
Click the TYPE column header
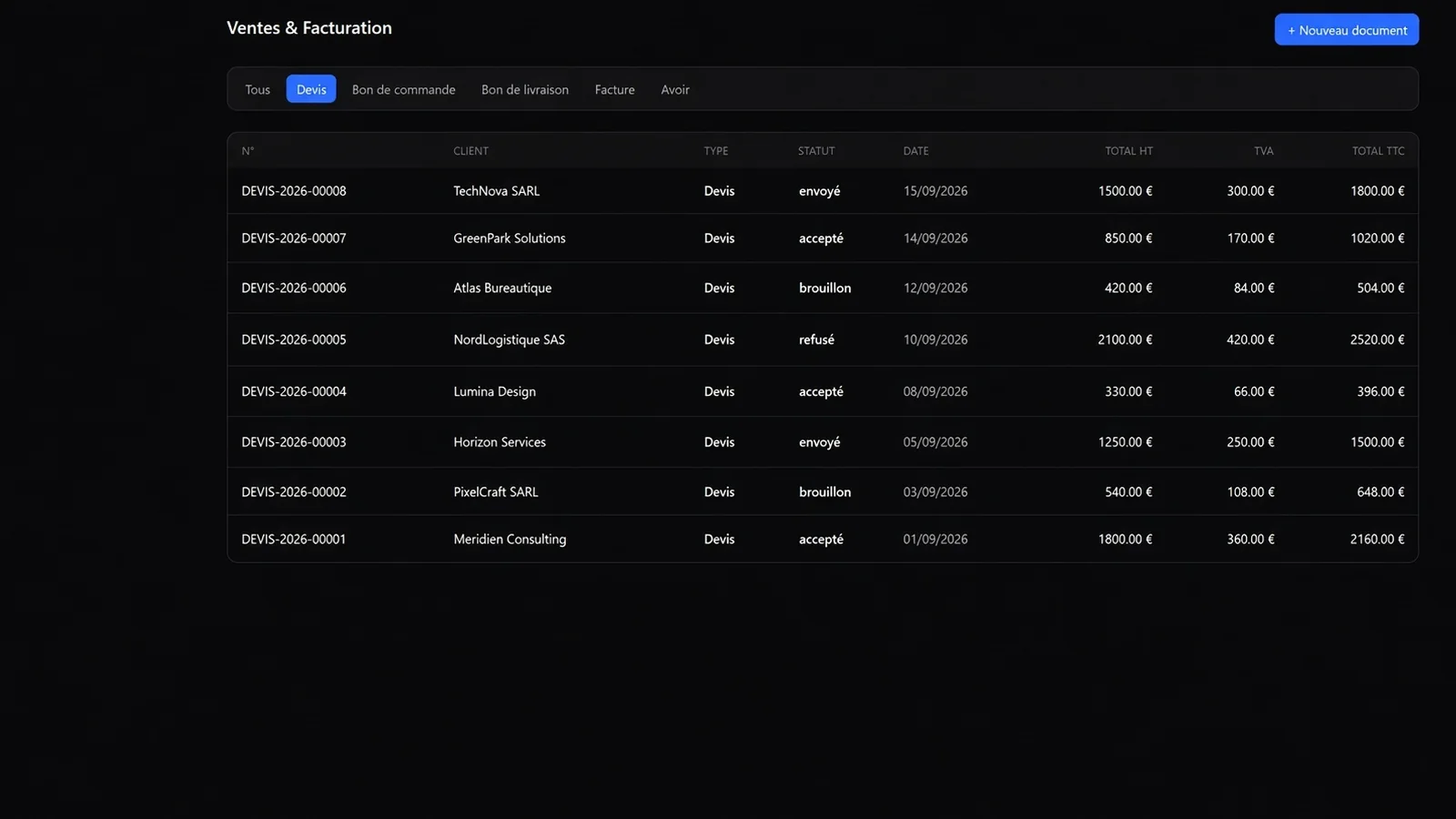tap(716, 151)
